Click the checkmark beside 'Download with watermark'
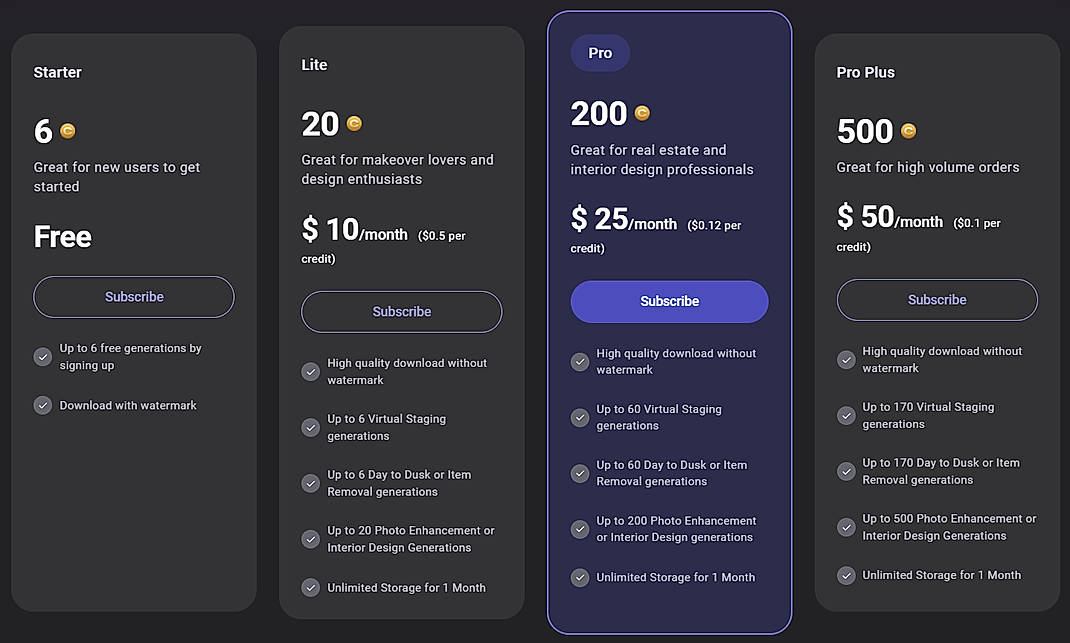The height and width of the screenshot is (643, 1070). click(x=42, y=405)
